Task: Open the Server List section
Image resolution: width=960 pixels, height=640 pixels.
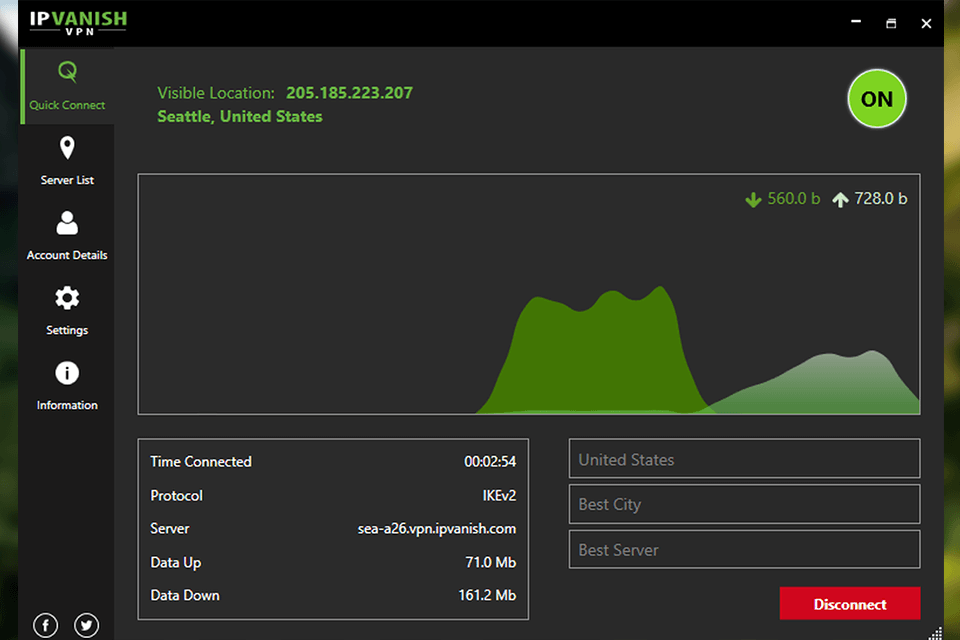Action: click(67, 161)
